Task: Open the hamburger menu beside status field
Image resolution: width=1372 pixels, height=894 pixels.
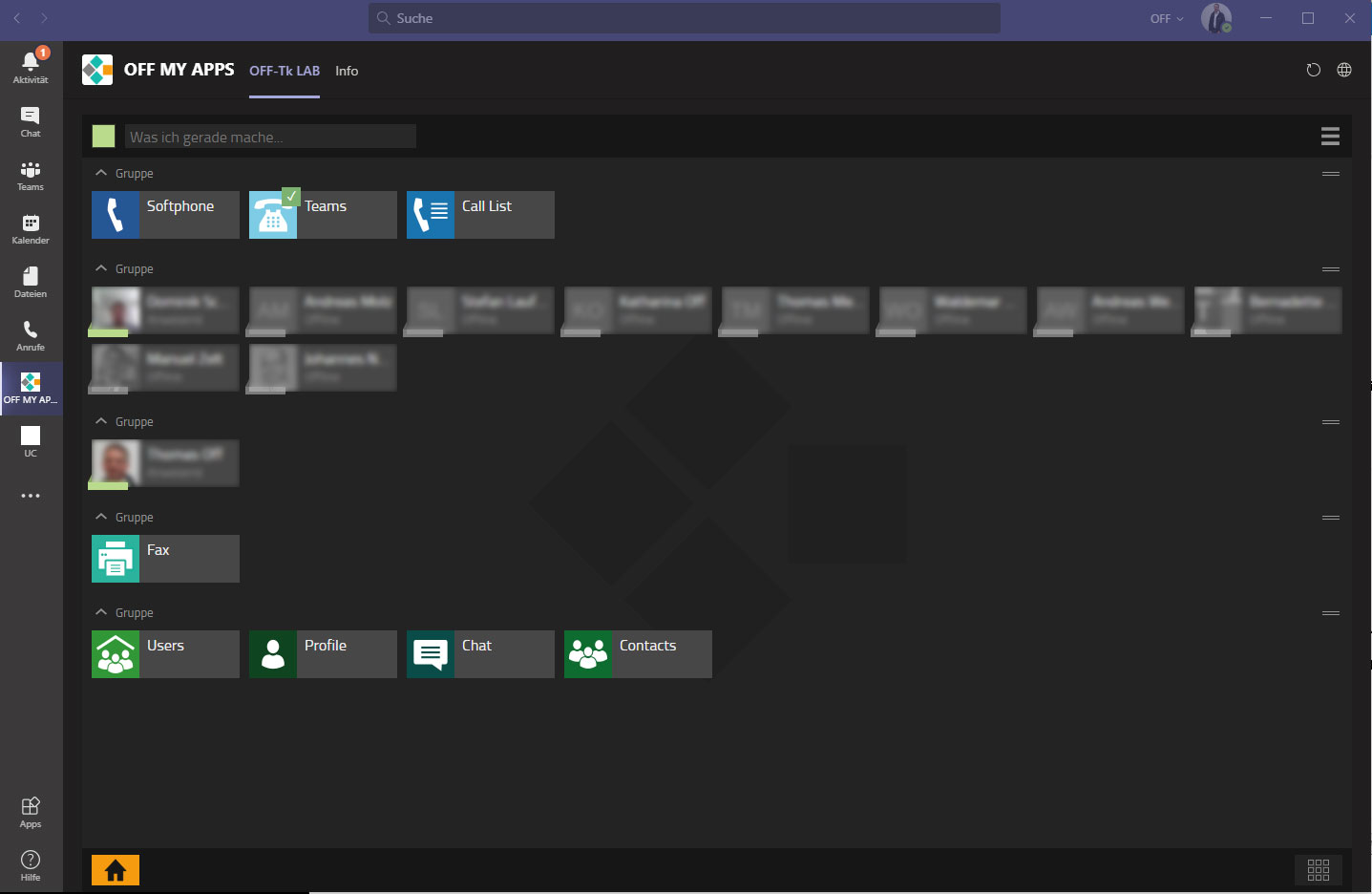Action: click(1330, 137)
